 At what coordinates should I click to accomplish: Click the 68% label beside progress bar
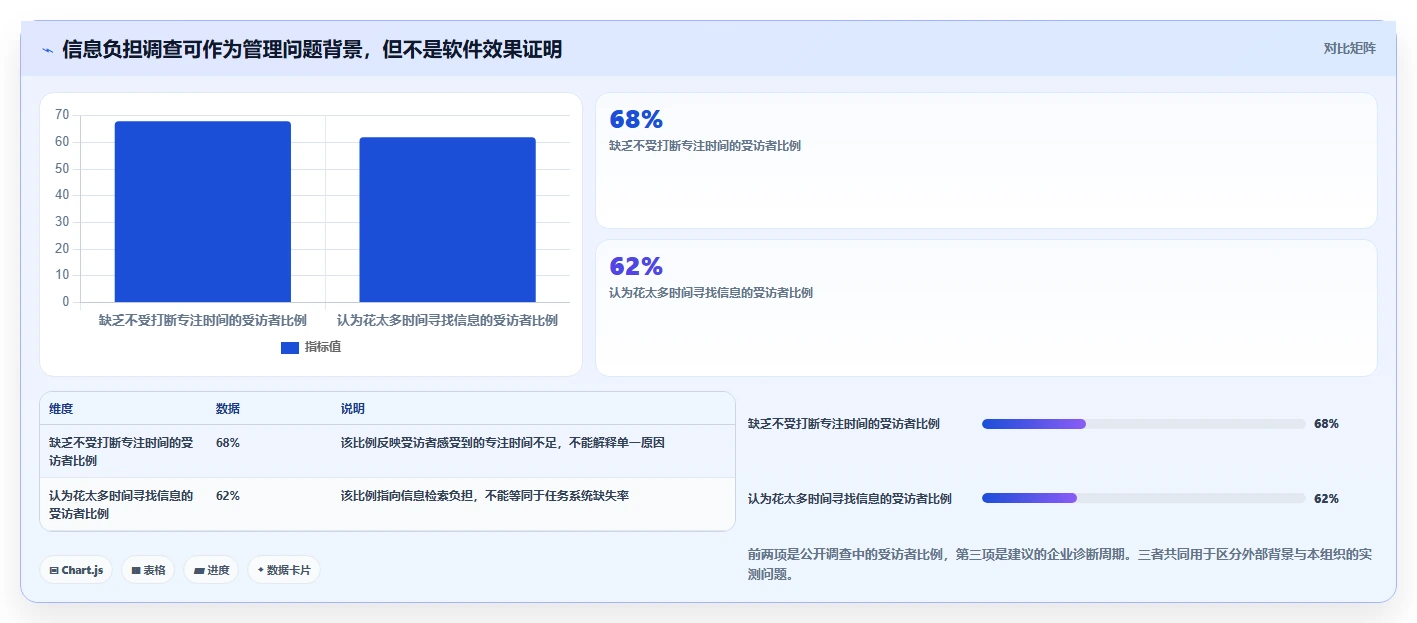click(x=1327, y=424)
